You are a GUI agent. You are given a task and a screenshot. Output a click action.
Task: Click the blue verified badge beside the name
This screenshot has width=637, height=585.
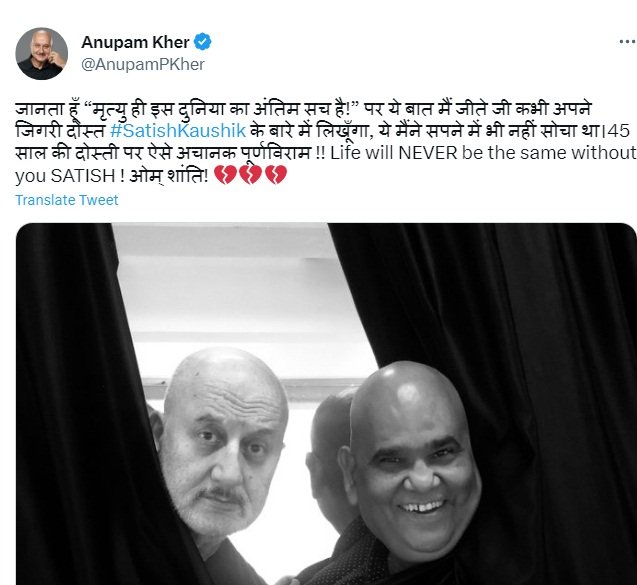202,42
